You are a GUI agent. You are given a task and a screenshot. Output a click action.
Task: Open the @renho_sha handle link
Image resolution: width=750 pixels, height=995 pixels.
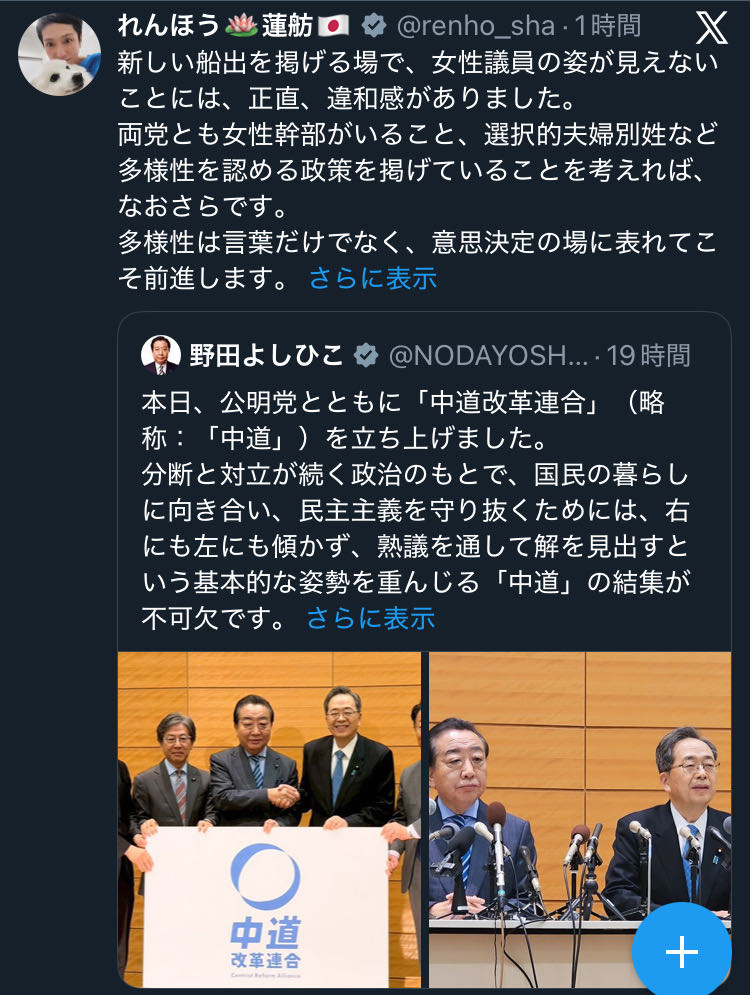(476, 26)
